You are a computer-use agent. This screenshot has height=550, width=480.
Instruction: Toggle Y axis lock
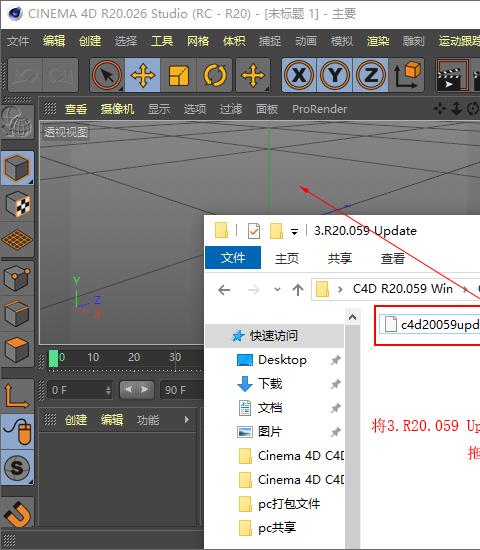pyautogui.click(x=335, y=75)
